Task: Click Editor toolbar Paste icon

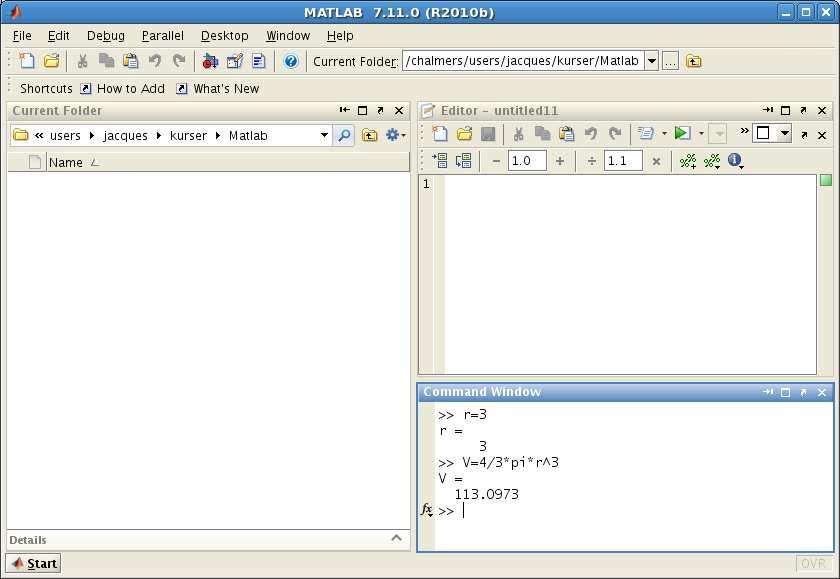Action: (566, 134)
